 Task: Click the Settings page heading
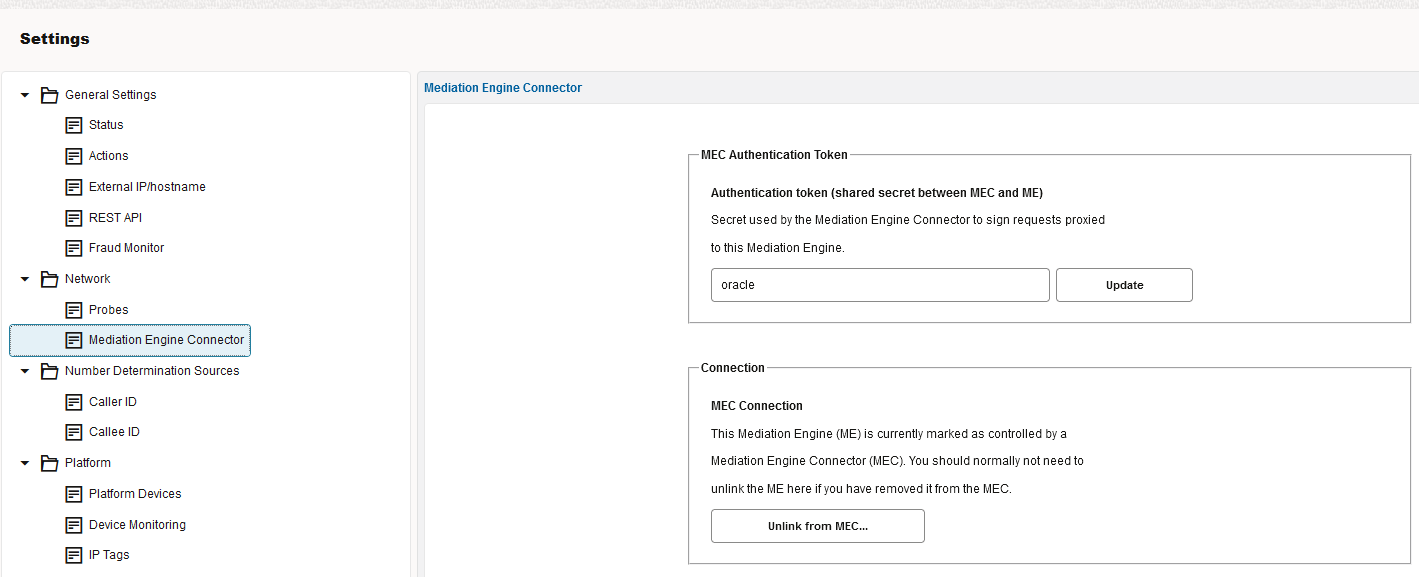pyautogui.click(x=54, y=39)
